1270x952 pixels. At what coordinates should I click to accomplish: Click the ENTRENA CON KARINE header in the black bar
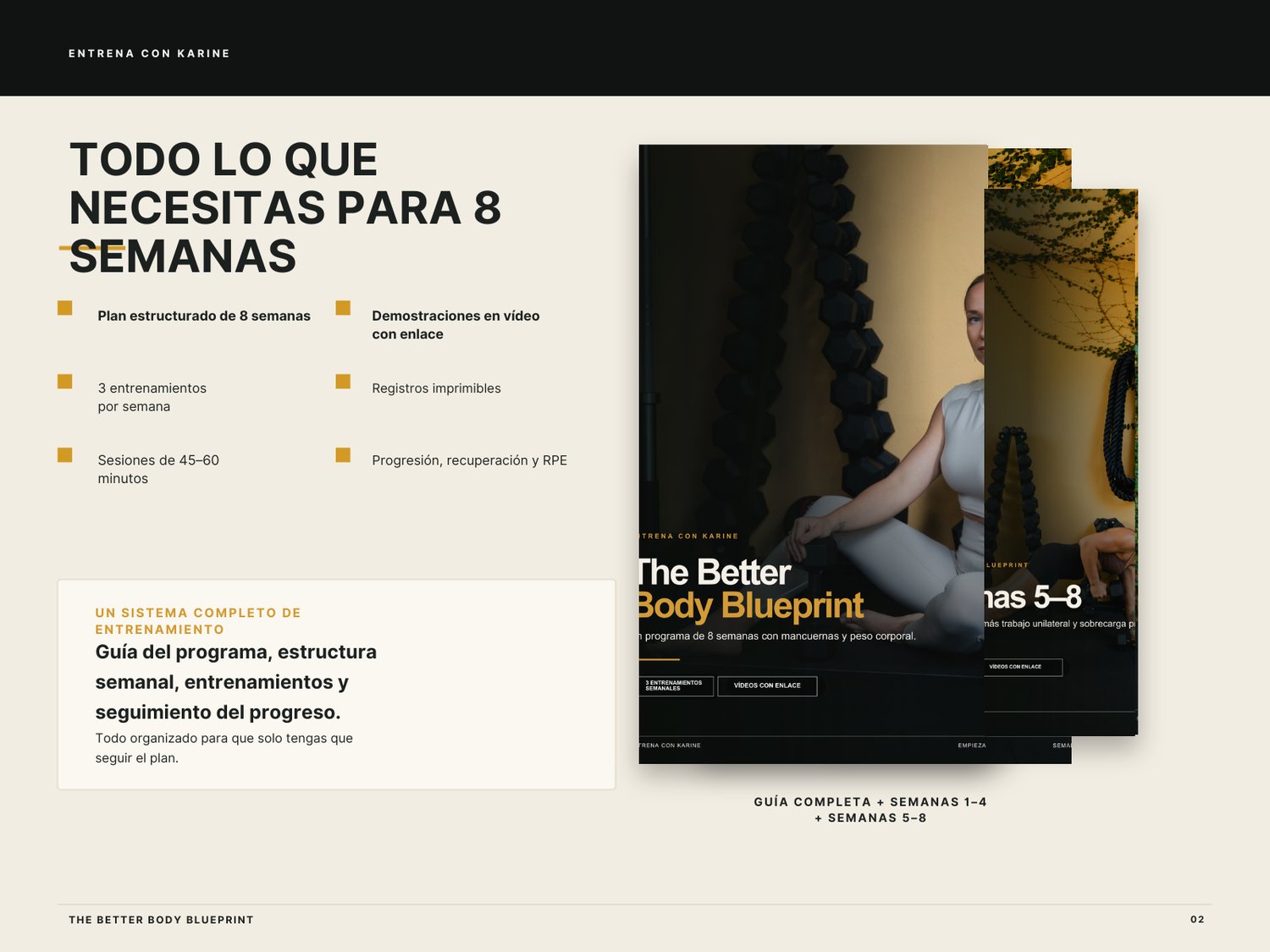click(x=149, y=53)
